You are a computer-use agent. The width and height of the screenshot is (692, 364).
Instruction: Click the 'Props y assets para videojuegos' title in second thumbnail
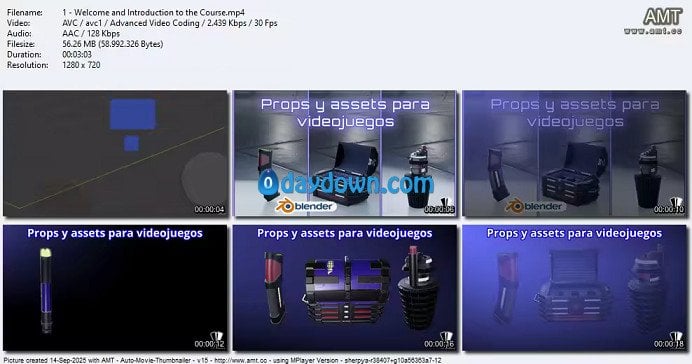tap(345, 113)
